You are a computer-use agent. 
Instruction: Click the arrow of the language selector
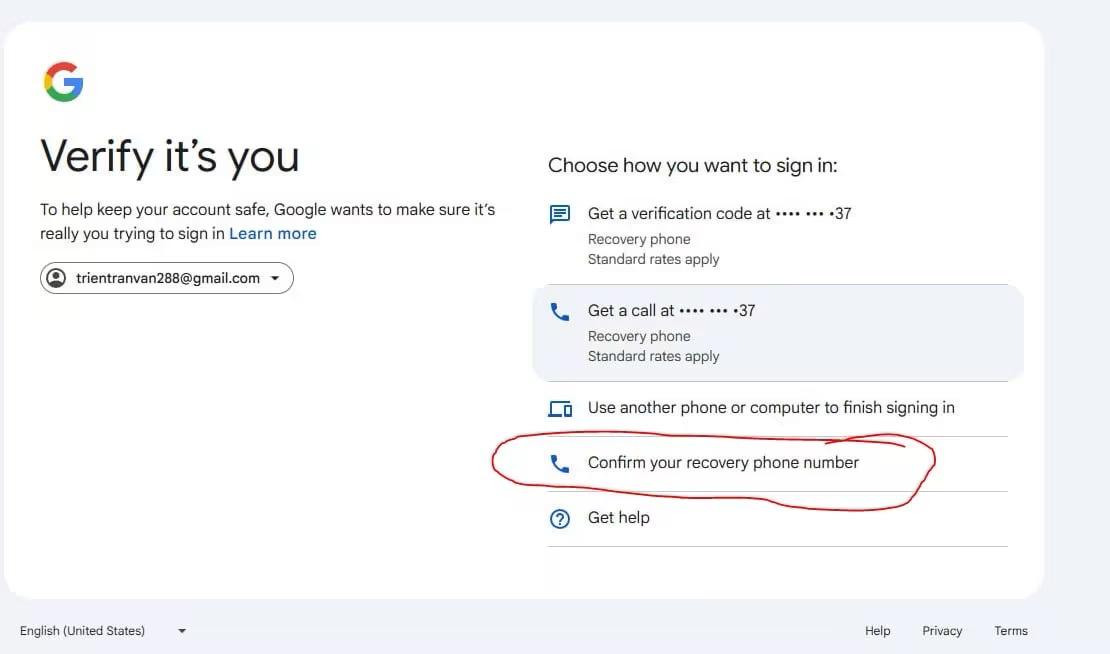(x=182, y=631)
